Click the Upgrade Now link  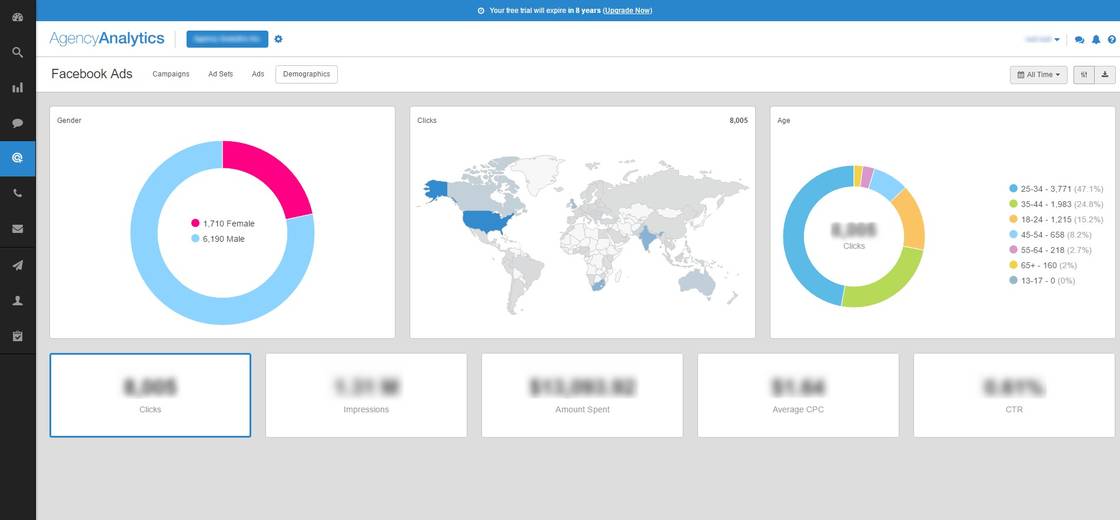pos(628,10)
